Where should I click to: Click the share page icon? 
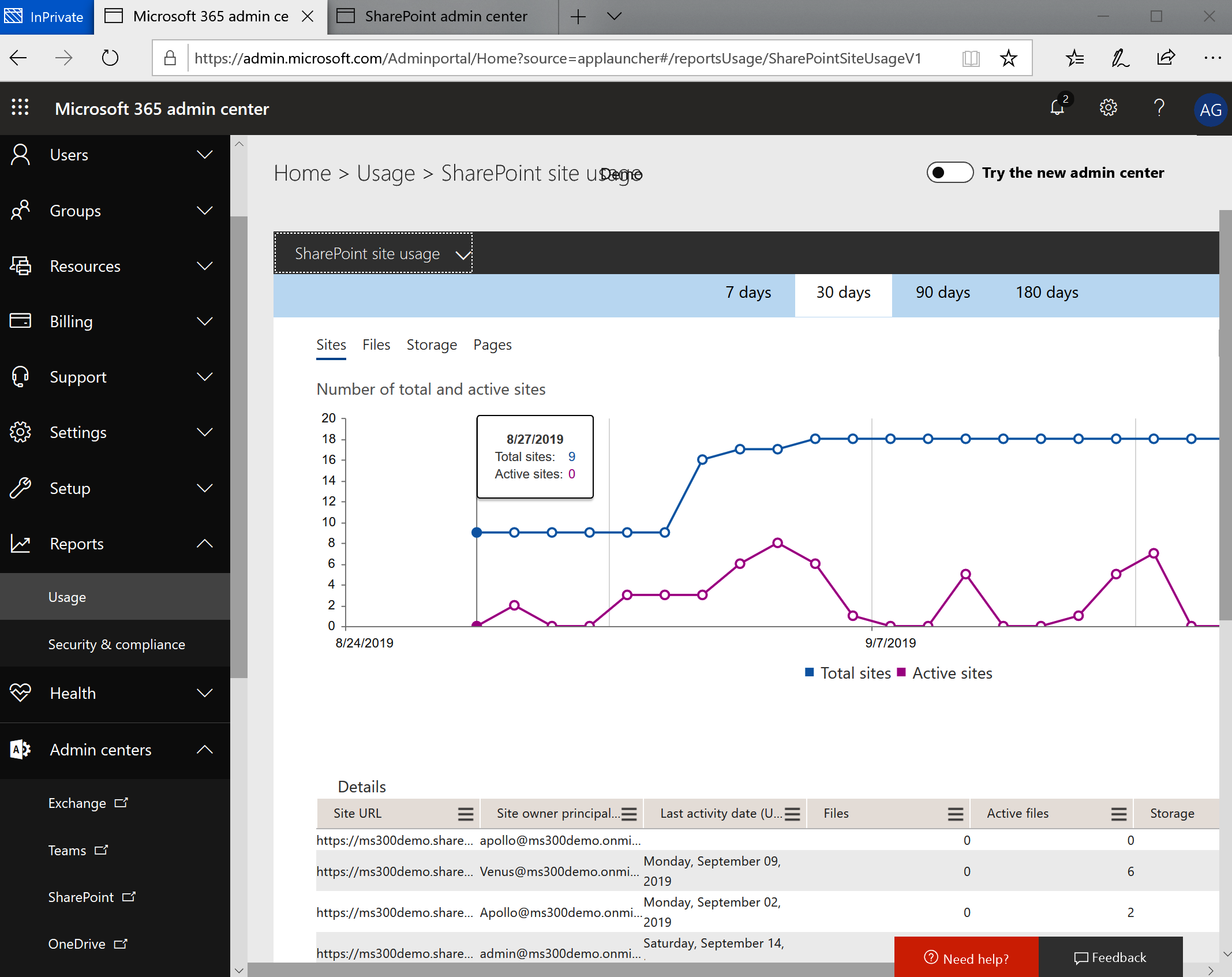point(1166,57)
